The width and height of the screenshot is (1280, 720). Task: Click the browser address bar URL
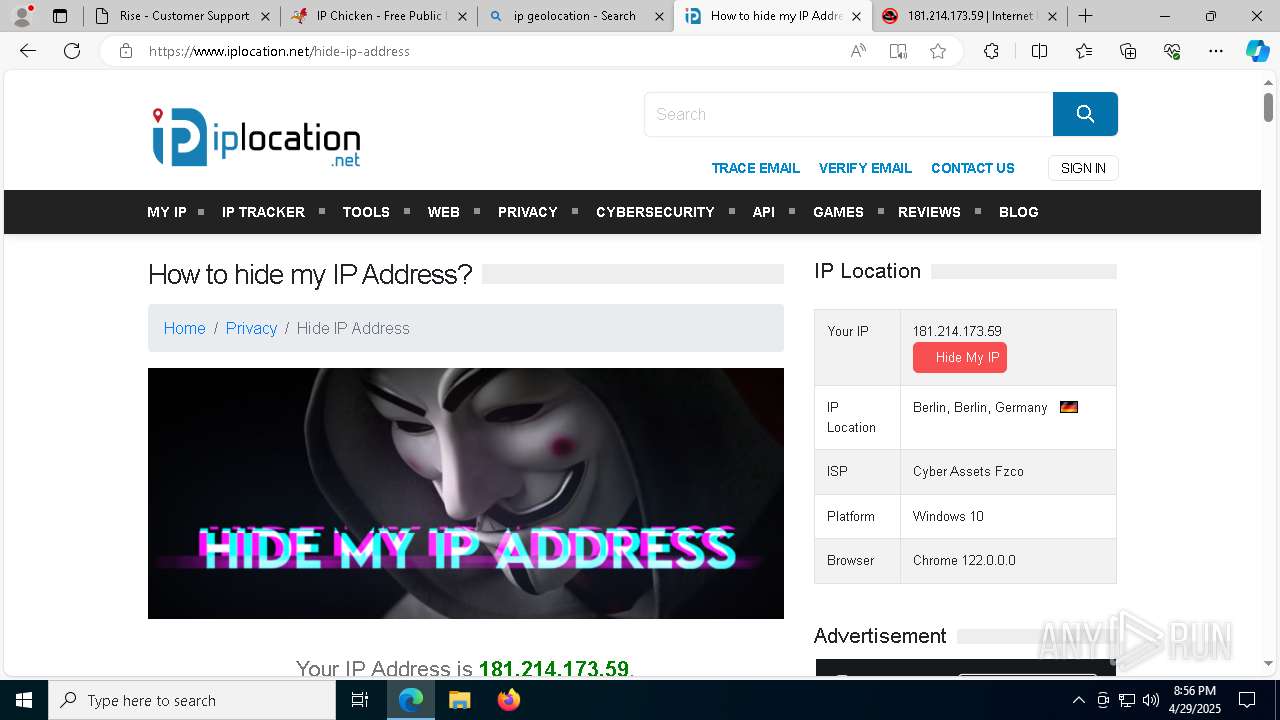[x=280, y=51]
